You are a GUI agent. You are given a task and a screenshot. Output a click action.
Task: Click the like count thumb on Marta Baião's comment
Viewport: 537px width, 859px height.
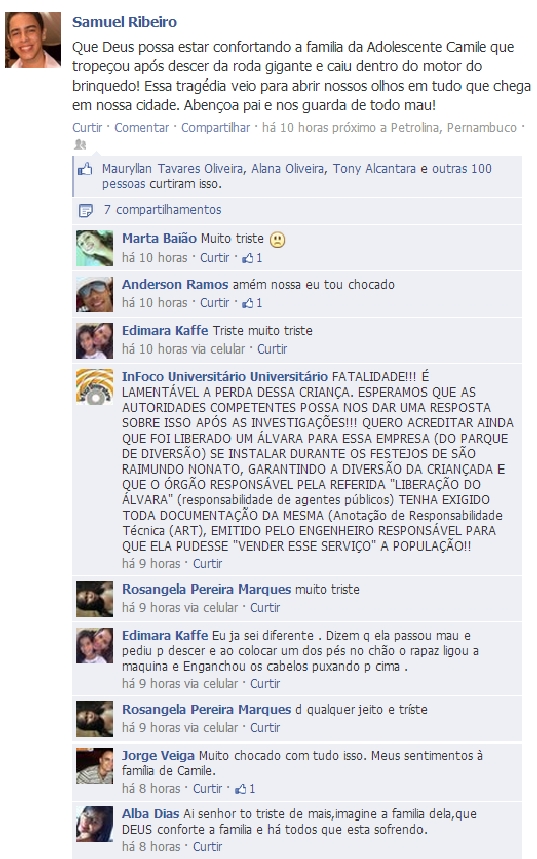tap(247, 258)
